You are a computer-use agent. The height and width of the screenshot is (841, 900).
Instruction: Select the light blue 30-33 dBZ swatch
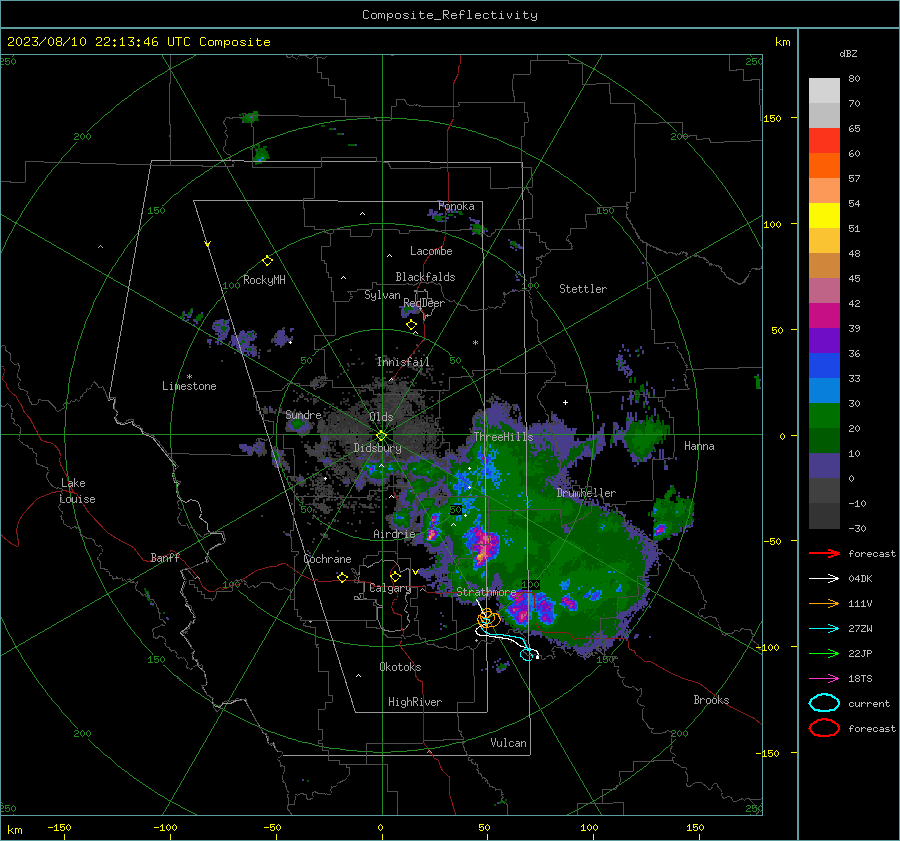coord(824,391)
